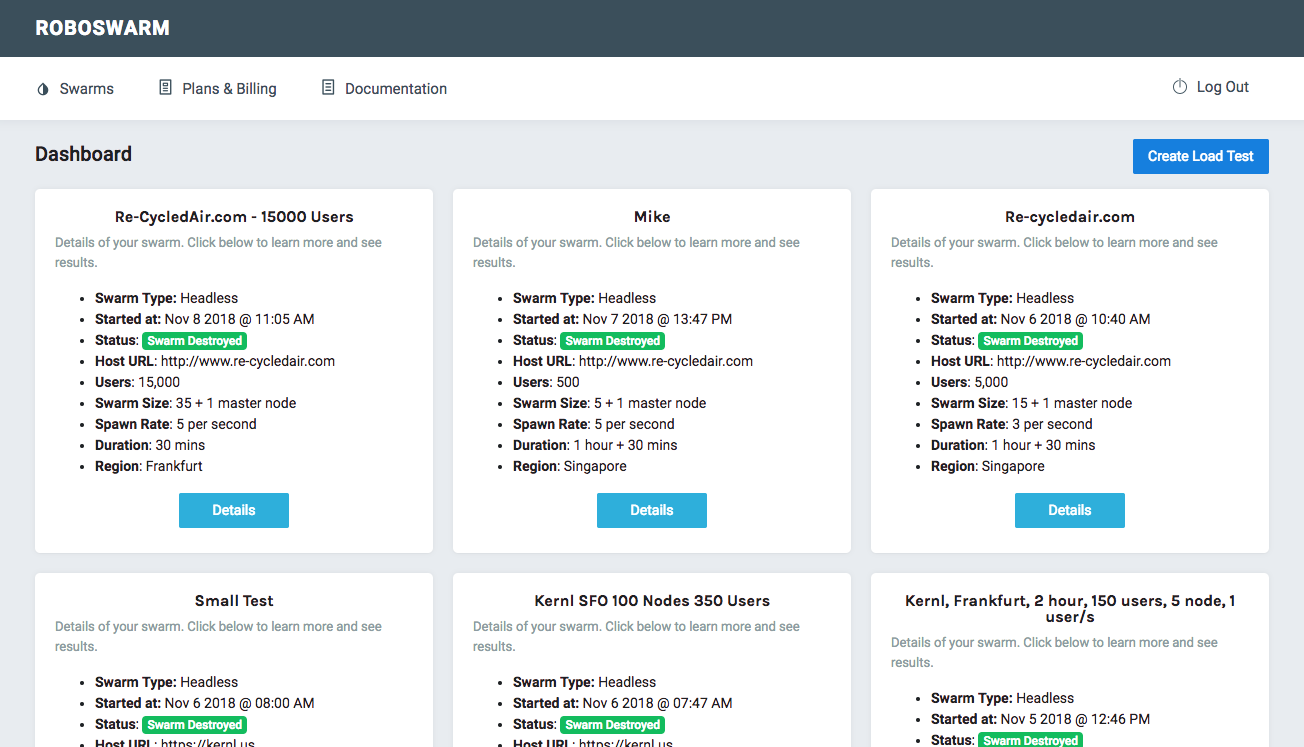Click the Mike card title

[652, 217]
